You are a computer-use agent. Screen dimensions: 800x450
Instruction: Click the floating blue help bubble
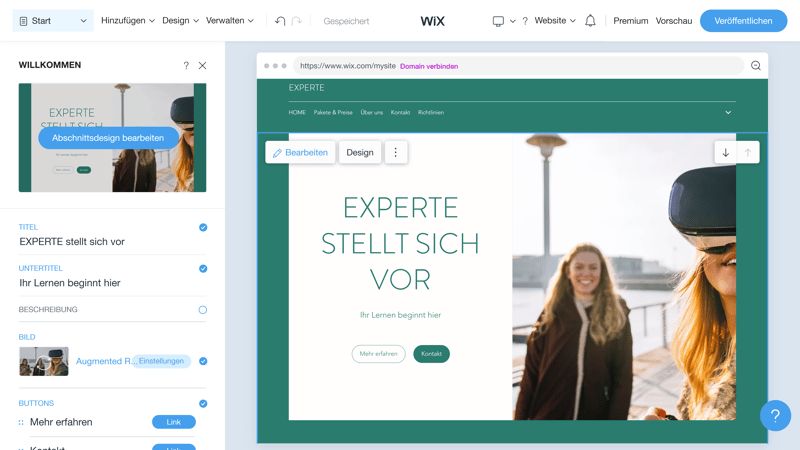775,416
